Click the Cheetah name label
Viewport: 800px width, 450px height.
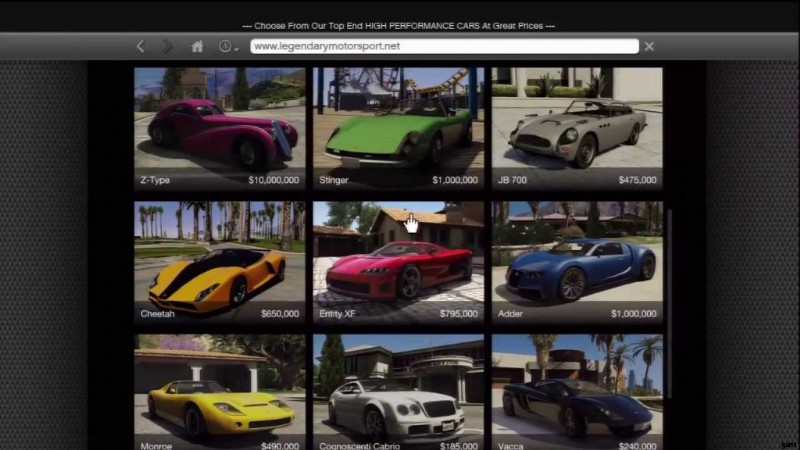tap(157, 314)
